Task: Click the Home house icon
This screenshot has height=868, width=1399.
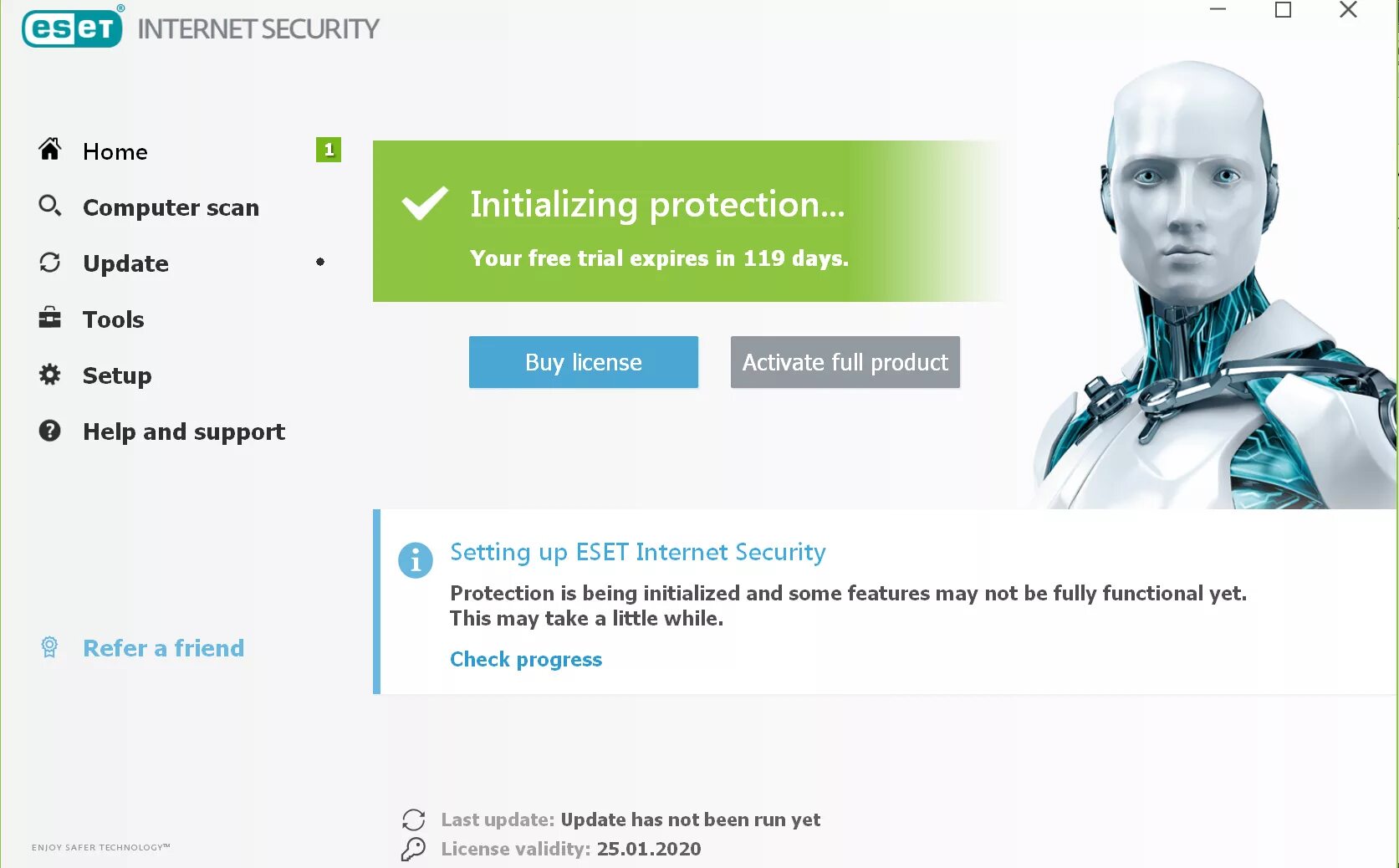Action: click(x=50, y=150)
